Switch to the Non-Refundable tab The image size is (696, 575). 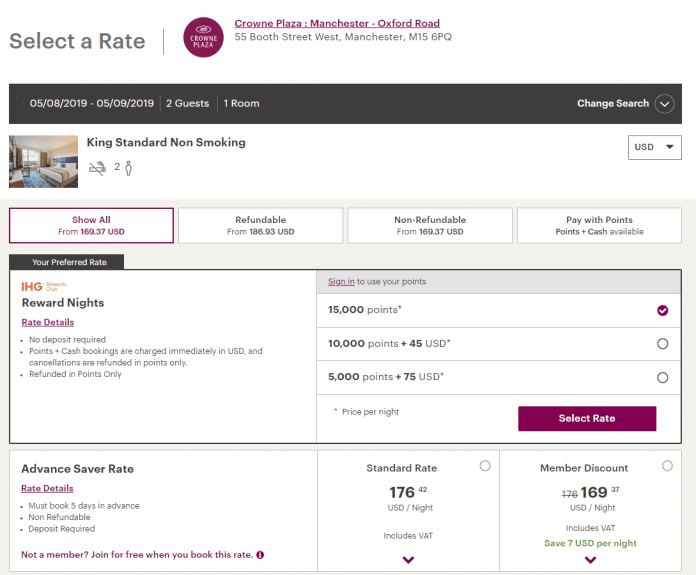[430, 226]
